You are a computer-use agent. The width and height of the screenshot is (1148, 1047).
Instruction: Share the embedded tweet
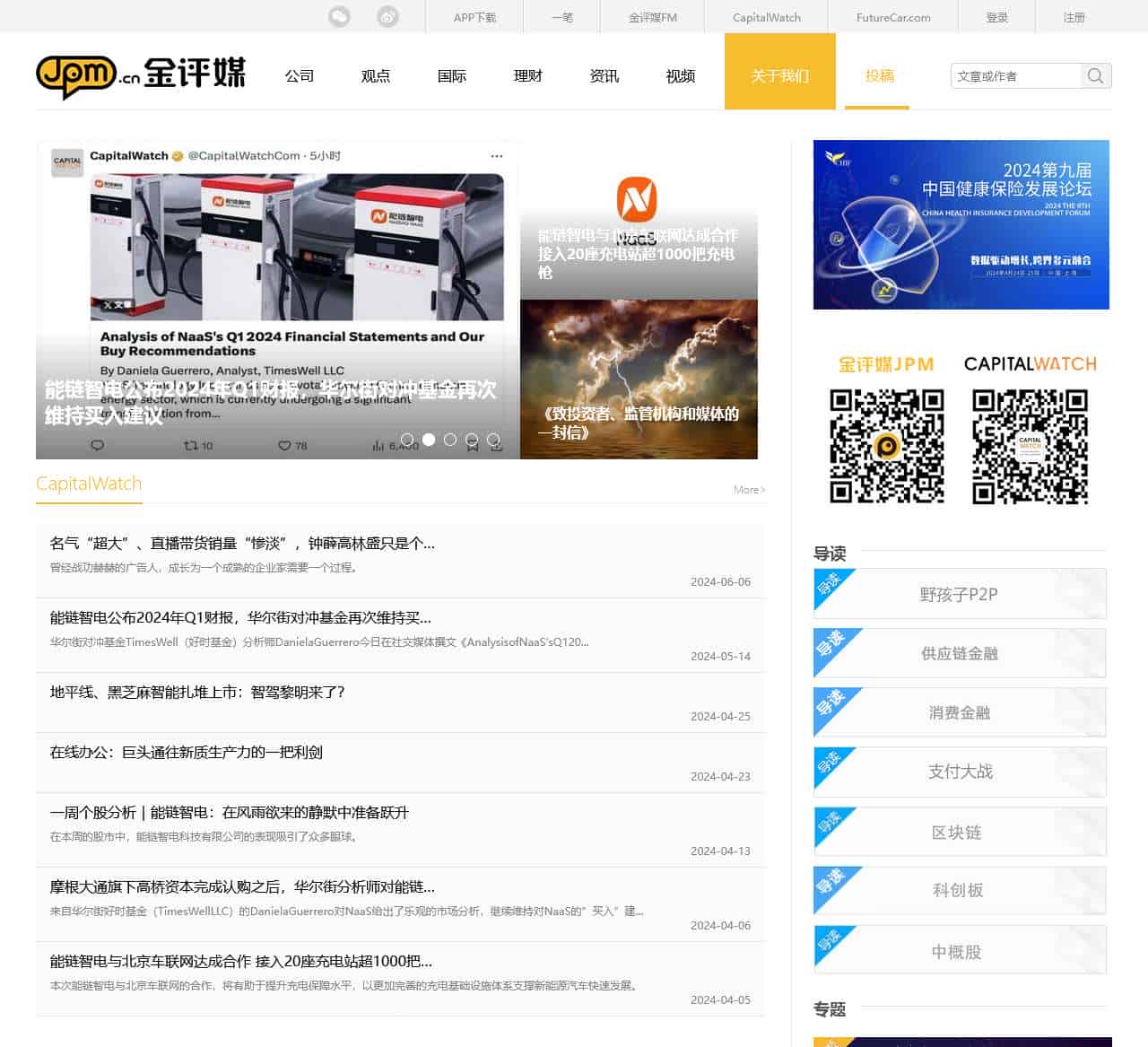point(496,444)
